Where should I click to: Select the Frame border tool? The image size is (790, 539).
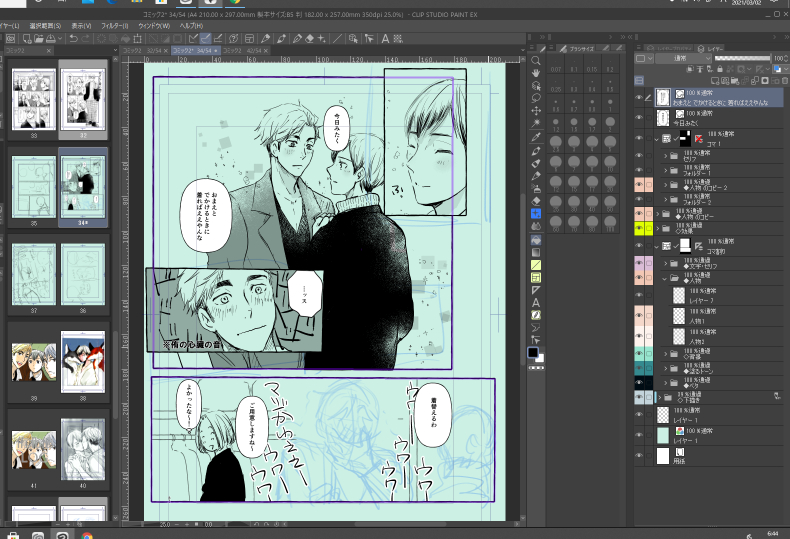click(x=536, y=278)
